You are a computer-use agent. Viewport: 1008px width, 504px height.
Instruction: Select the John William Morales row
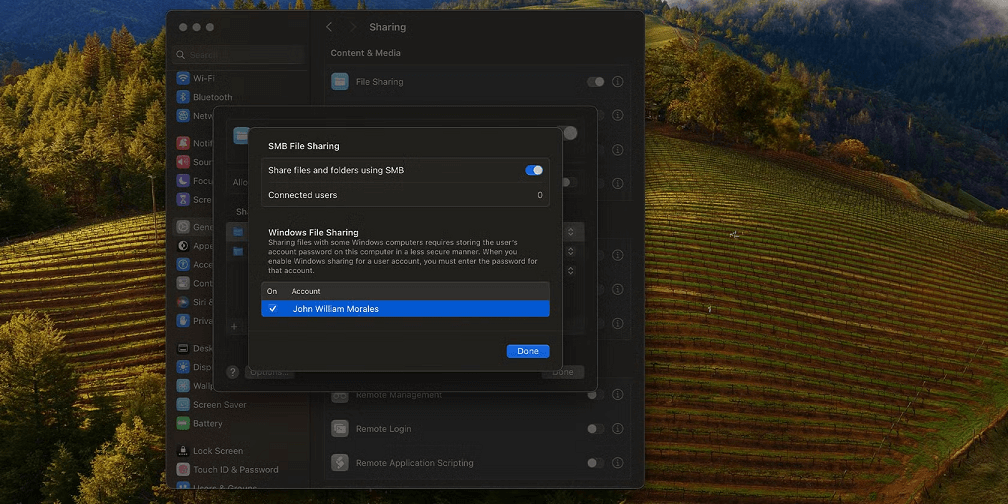405,309
